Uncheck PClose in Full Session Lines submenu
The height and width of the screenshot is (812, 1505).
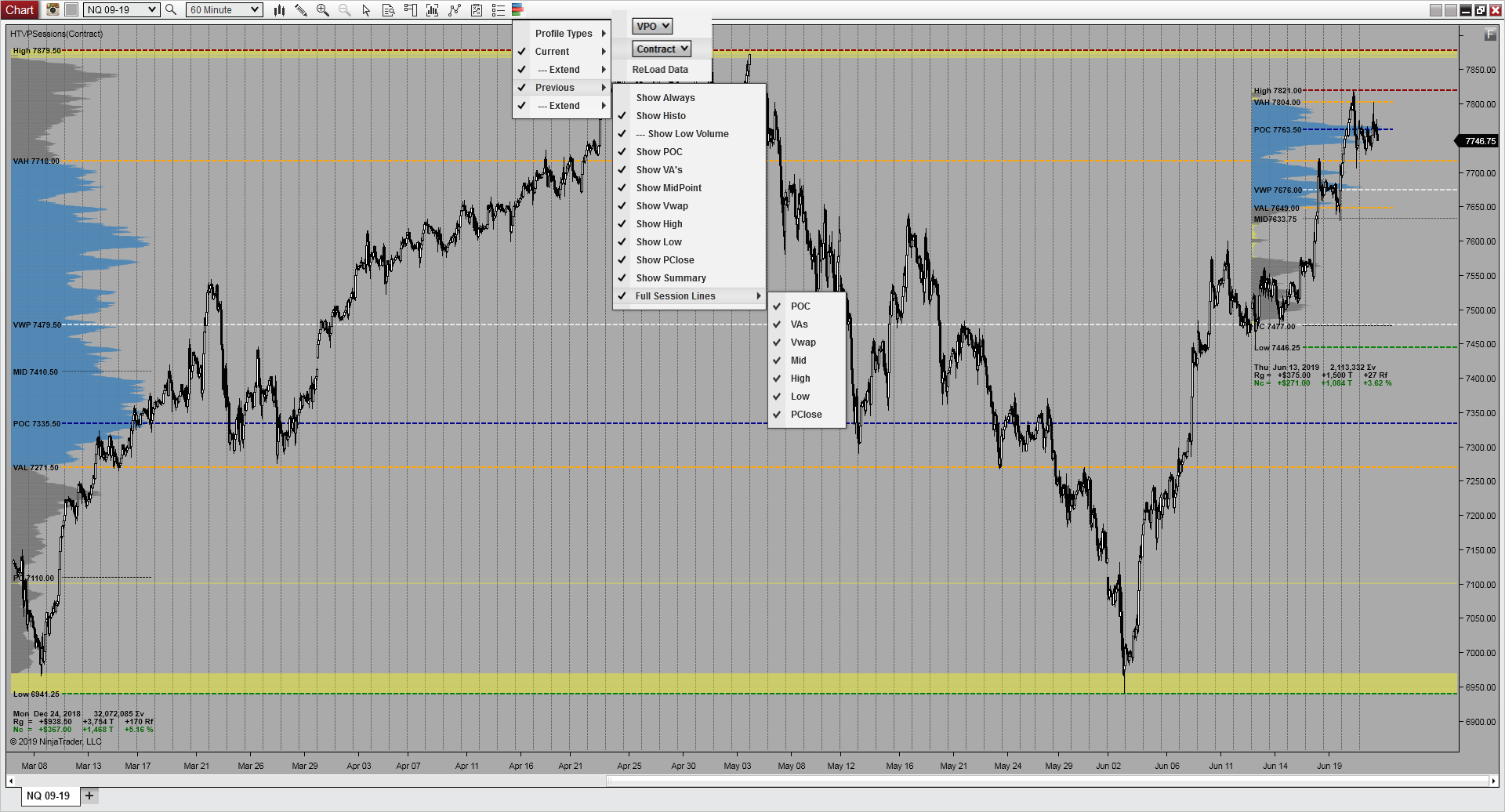pos(807,414)
